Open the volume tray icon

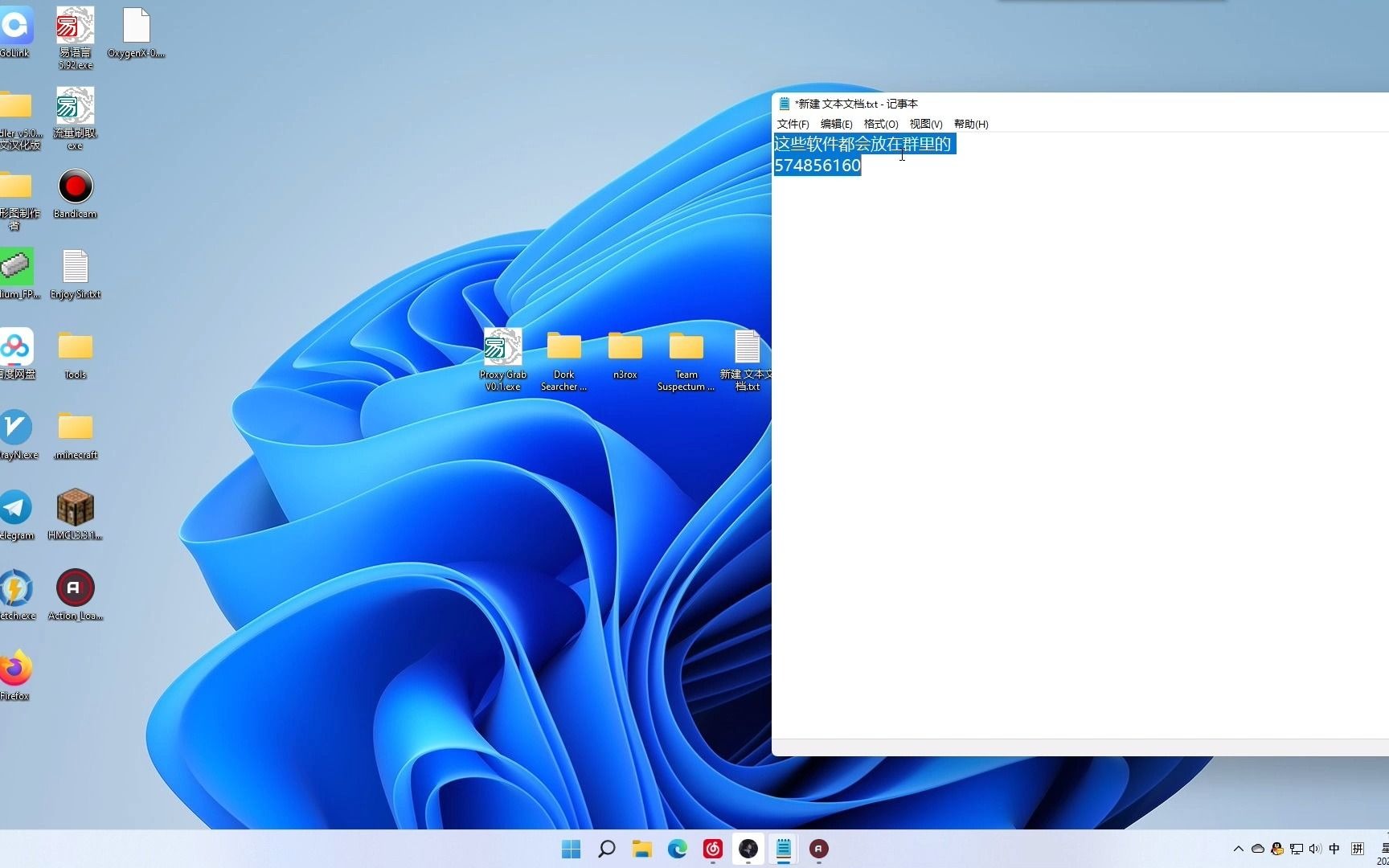click(x=1315, y=849)
